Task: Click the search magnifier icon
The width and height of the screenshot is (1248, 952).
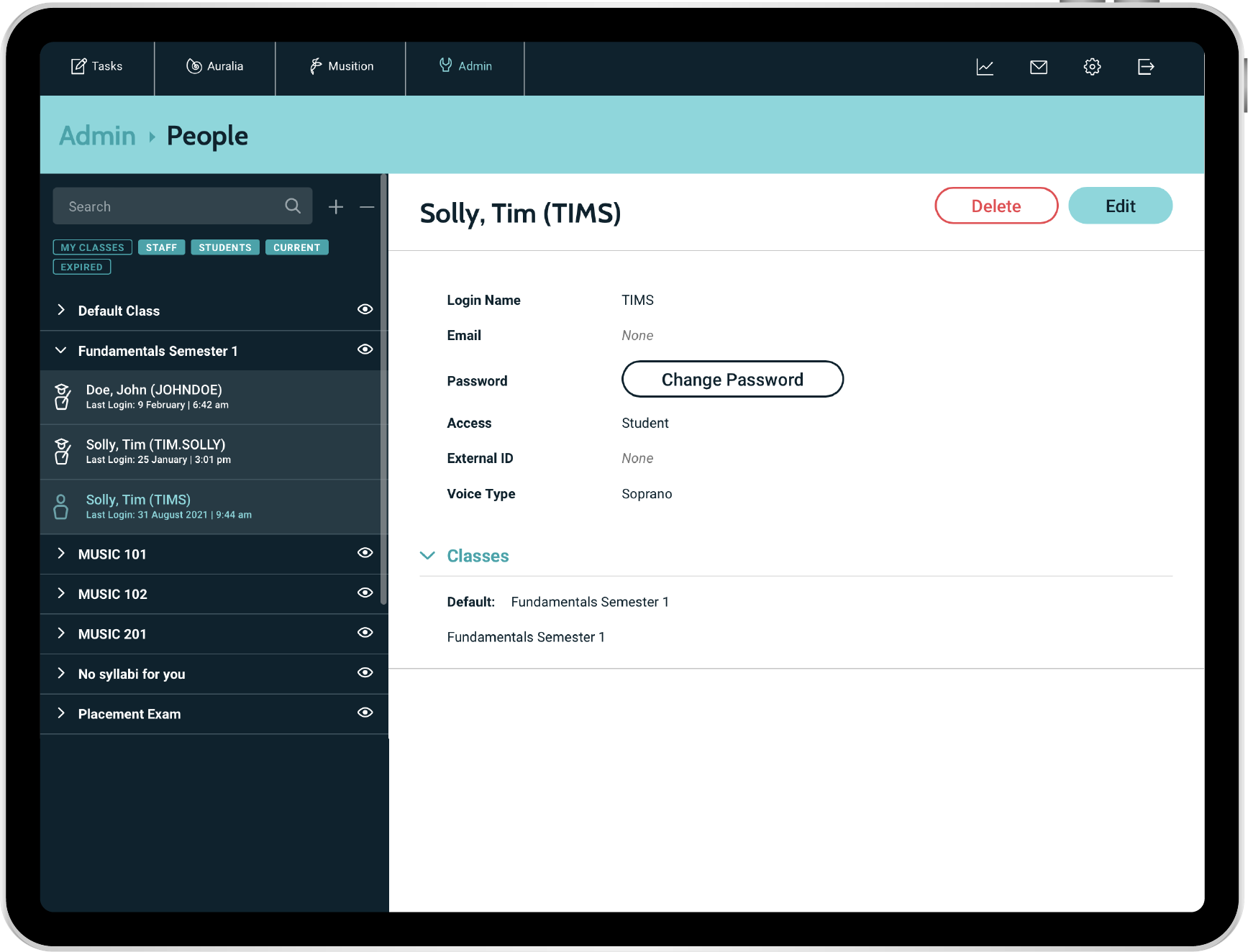Action: (293, 206)
